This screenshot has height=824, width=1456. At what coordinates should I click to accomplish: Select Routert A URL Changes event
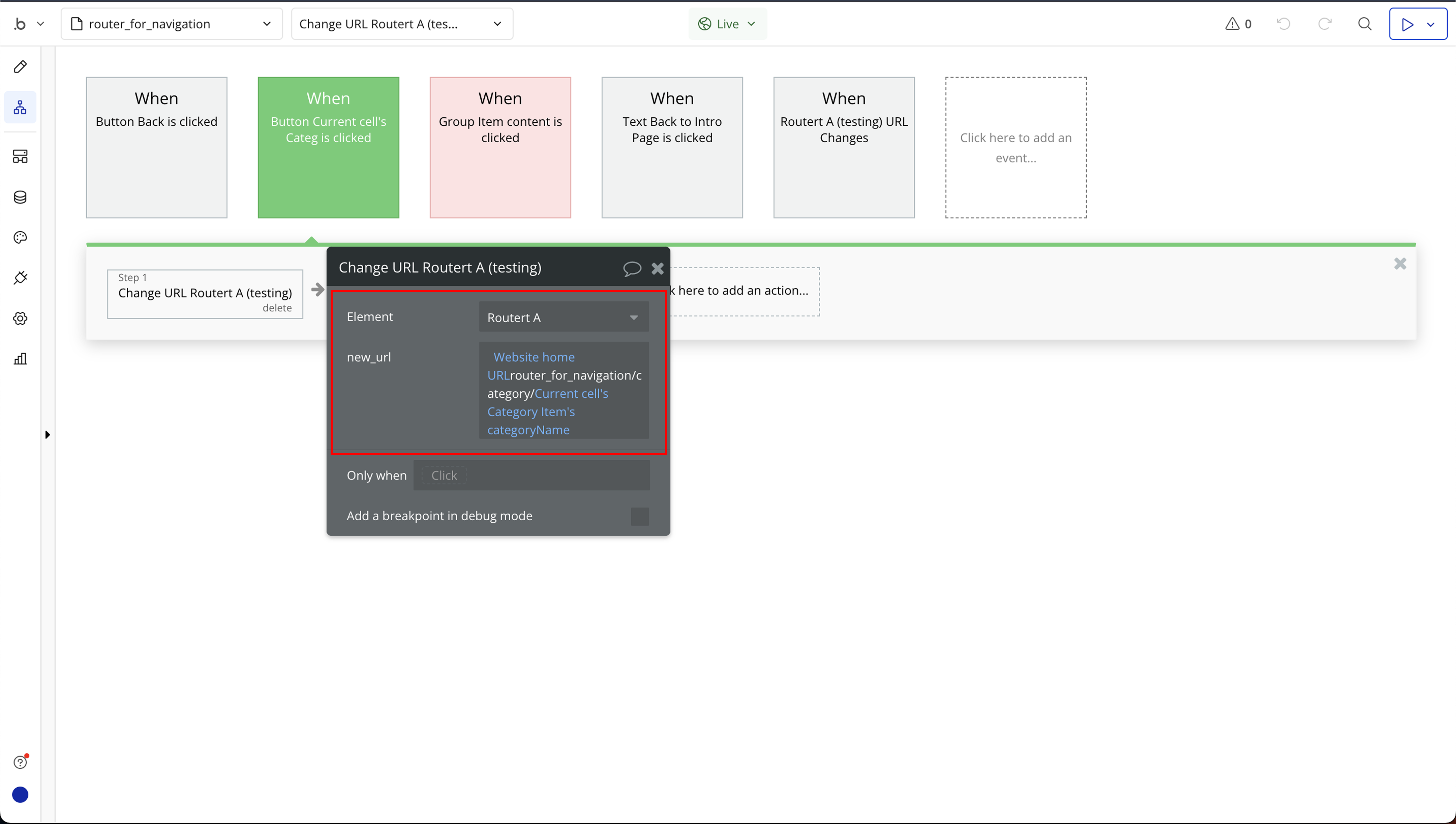coord(844,147)
